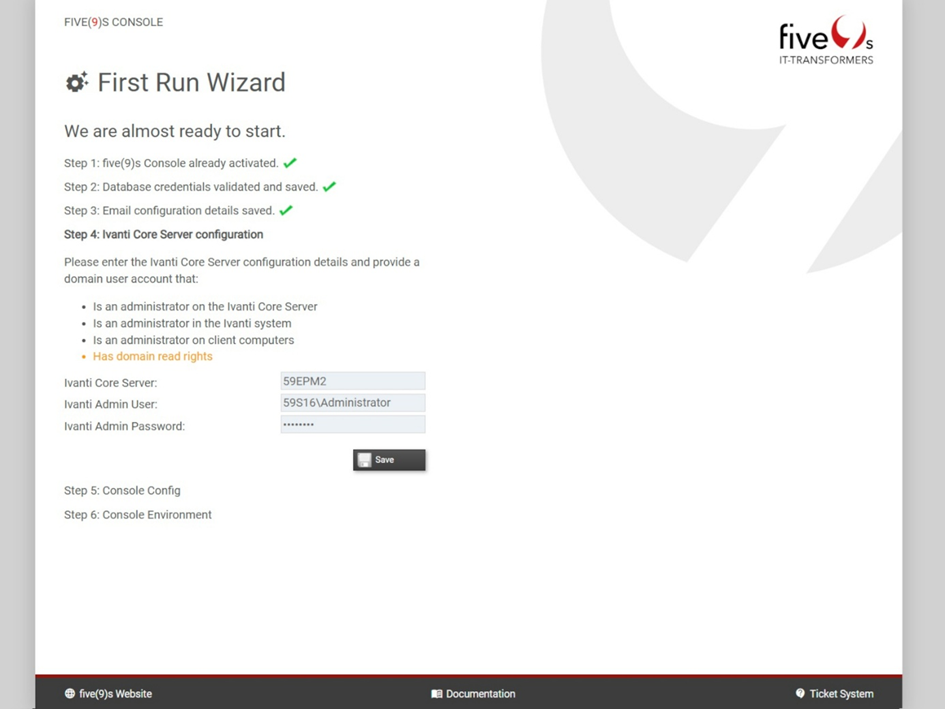Click the First Run Wizard gear icon
Viewport: 945px width, 709px height.
pos(77,82)
